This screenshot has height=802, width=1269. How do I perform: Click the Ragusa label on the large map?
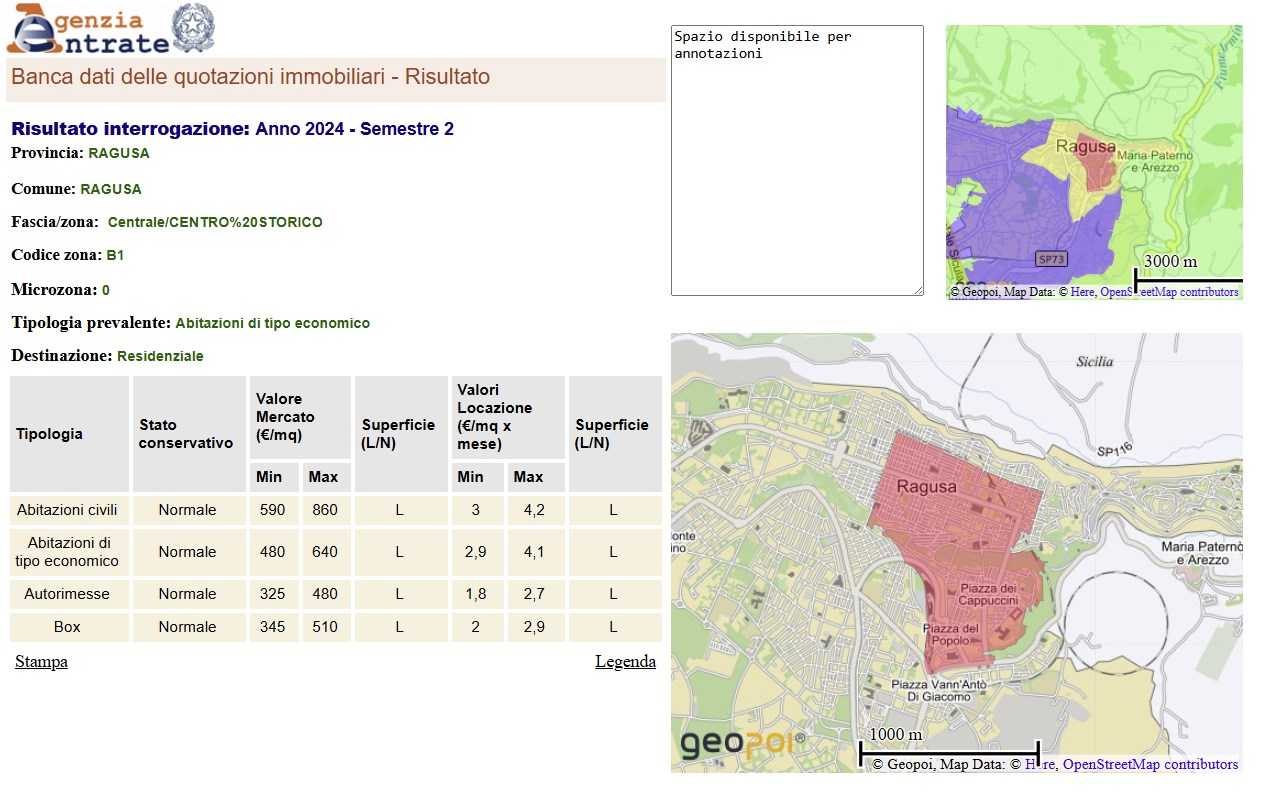point(926,488)
